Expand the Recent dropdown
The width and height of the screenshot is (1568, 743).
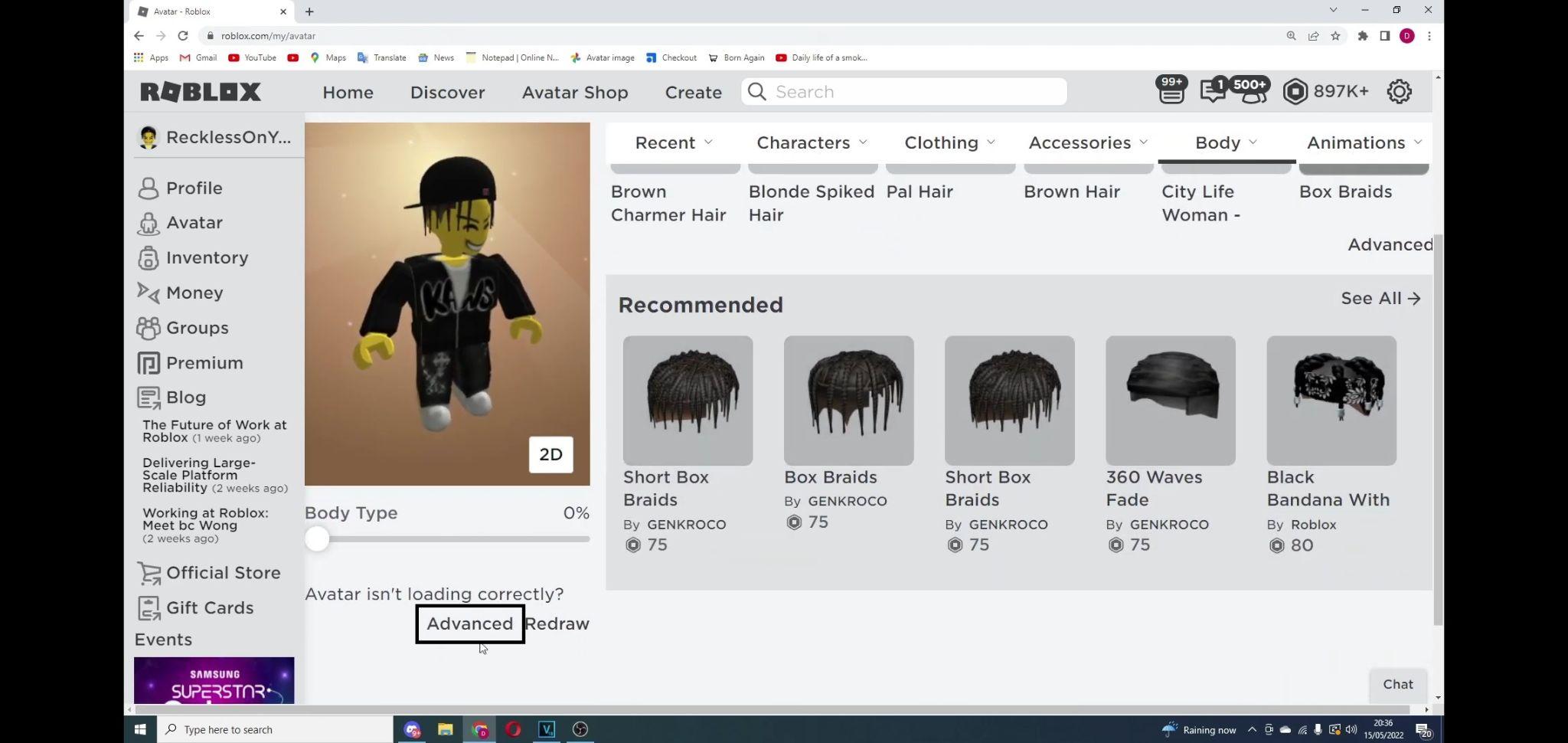pos(674,142)
